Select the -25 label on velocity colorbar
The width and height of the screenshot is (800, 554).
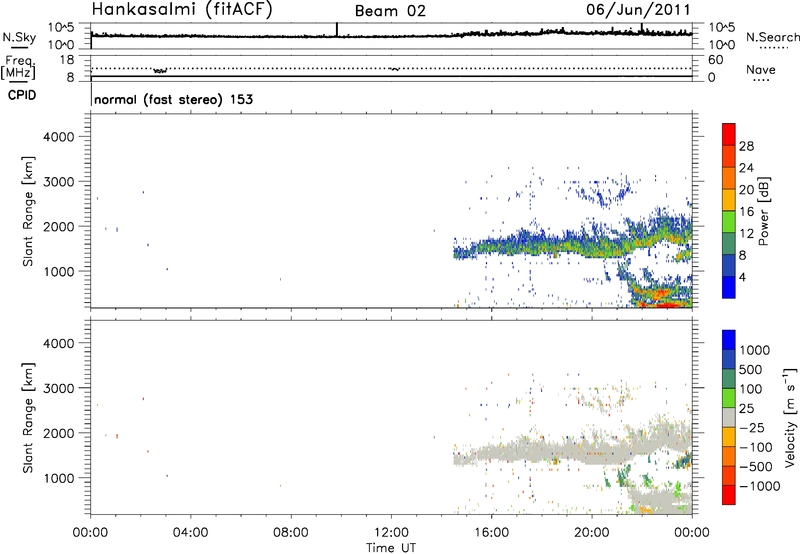click(752, 427)
